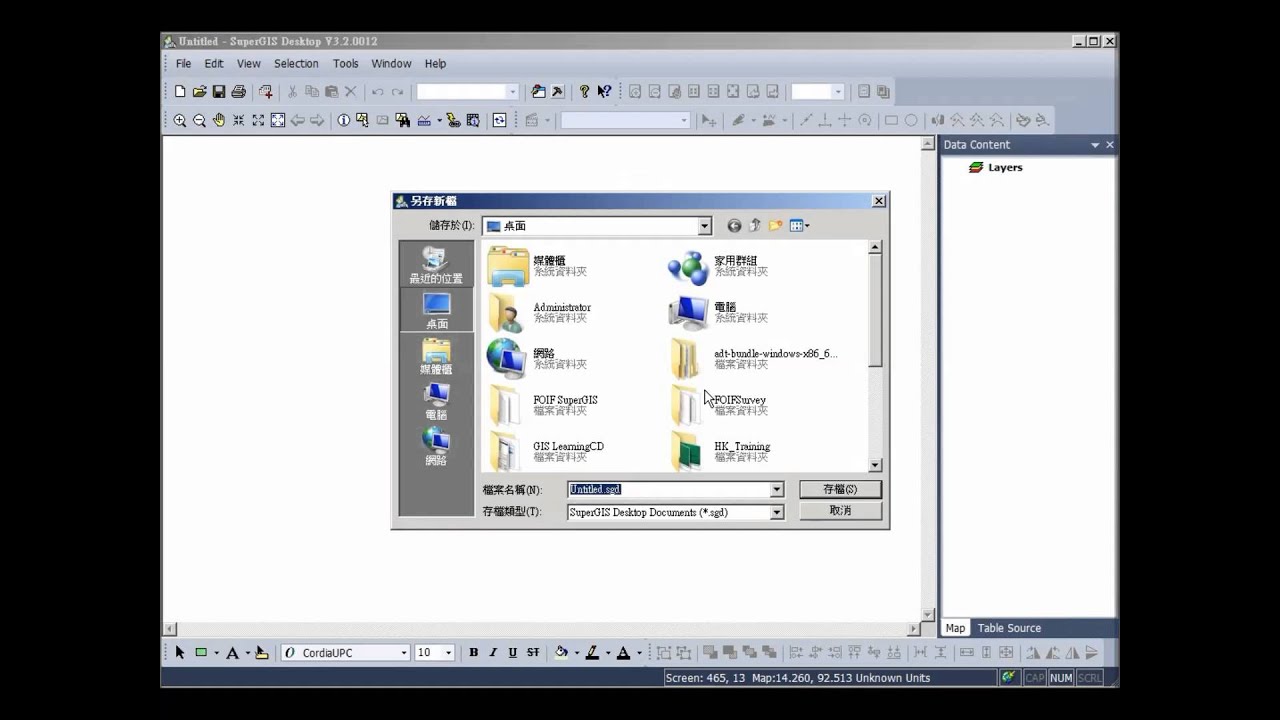The image size is (1280, 720).
Task: Click the fill color paint bucket swatch
Action: pyautogui.click(x=561, y=652)
